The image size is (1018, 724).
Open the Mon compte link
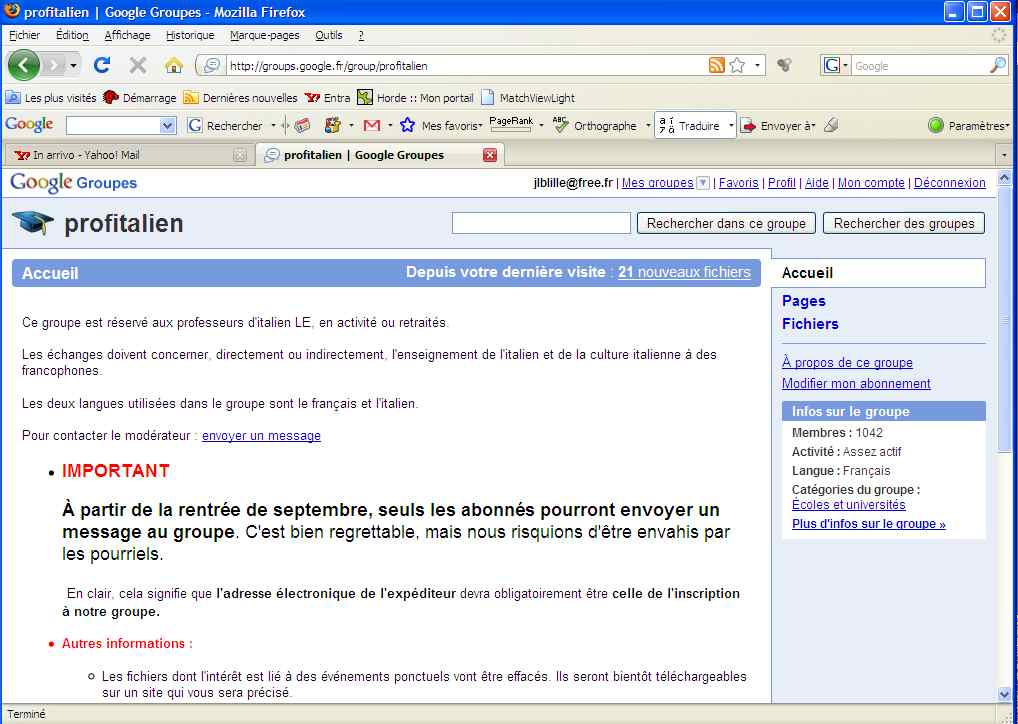[871, 183]
